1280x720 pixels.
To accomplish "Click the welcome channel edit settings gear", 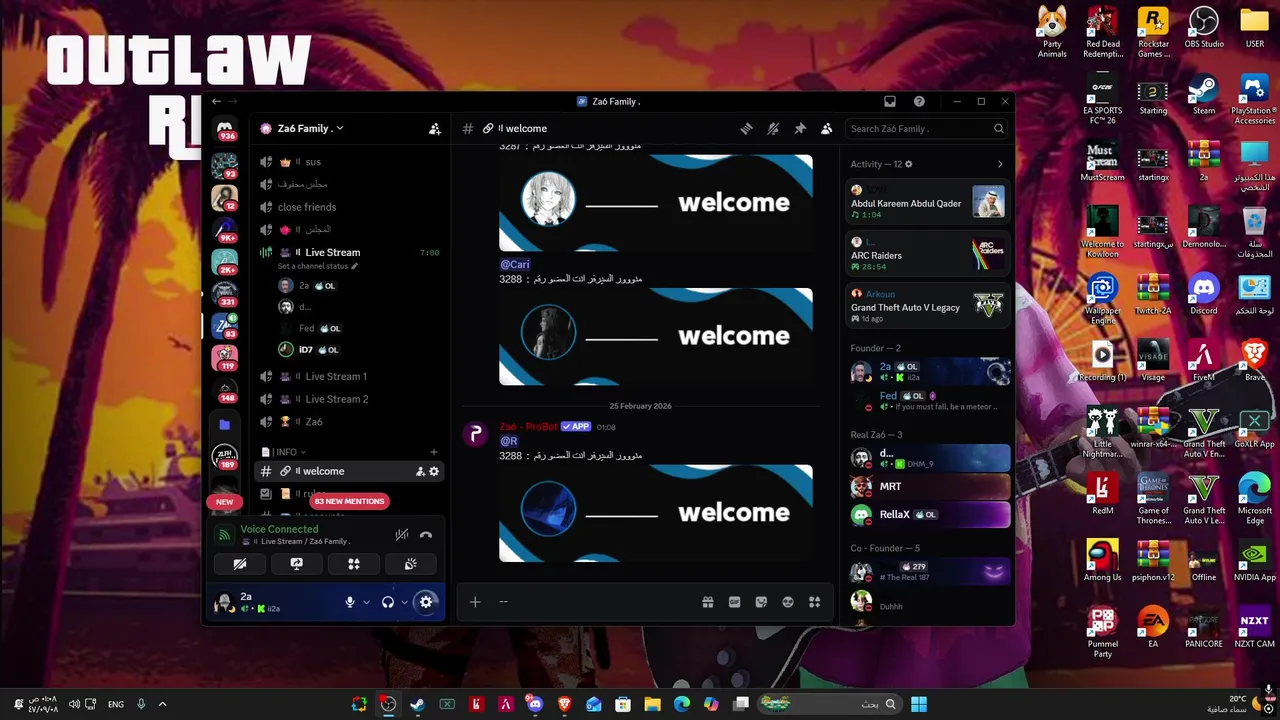I will click(x=434, y=471).
